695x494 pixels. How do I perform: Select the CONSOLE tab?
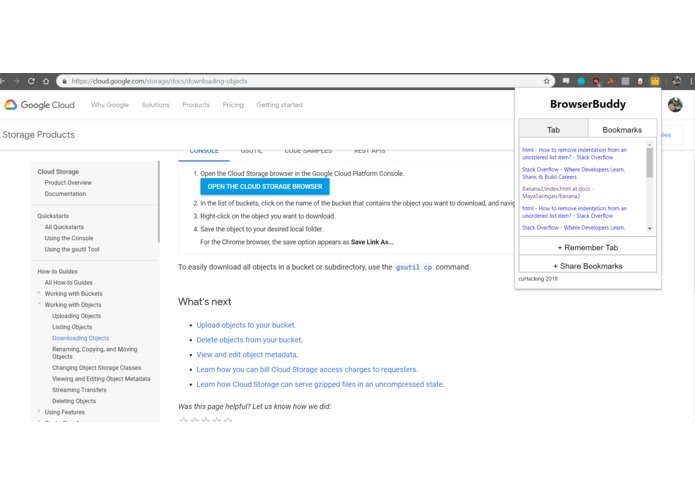(204, 152)
